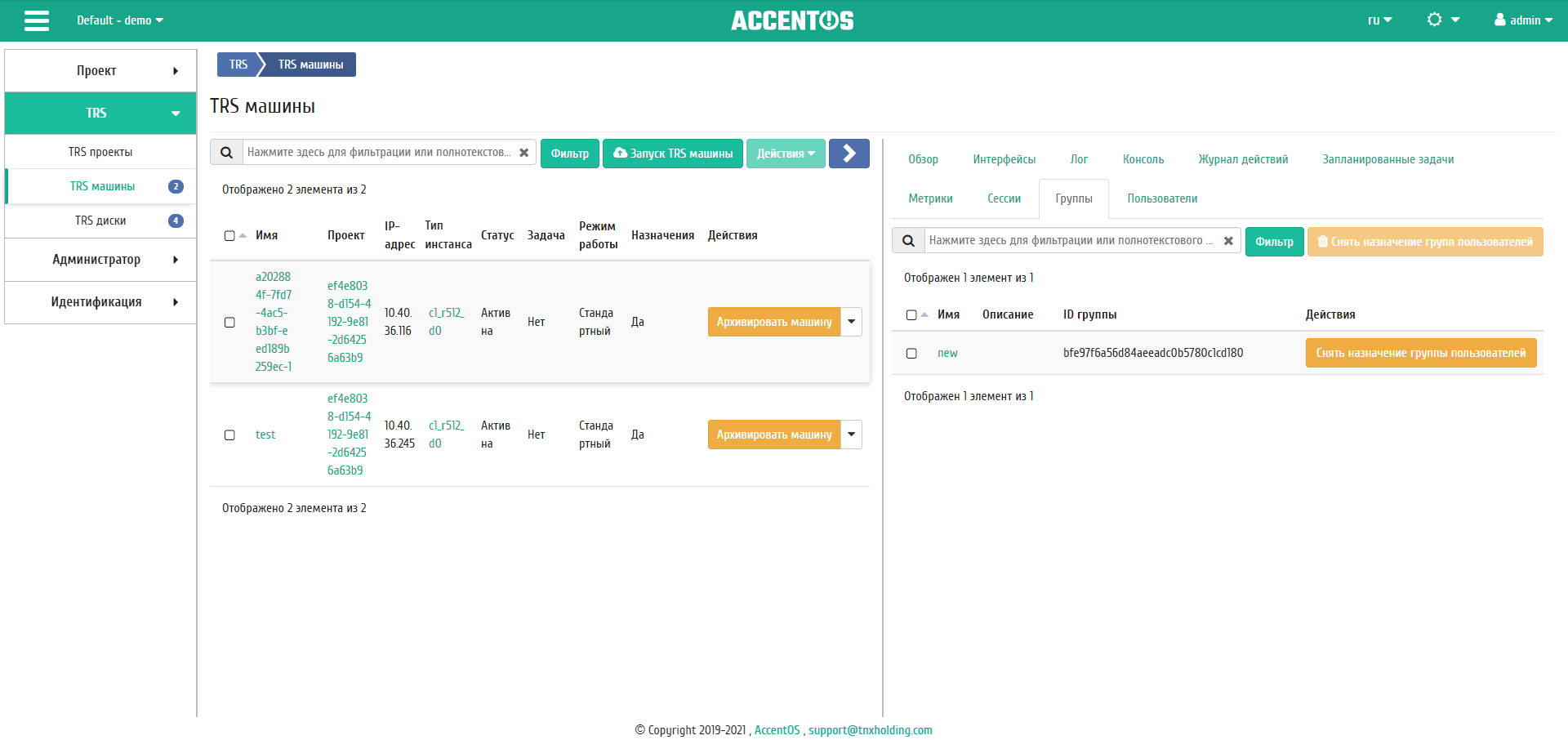Click group ID bfe97f6a56d84aeeadc0b5780c1cd180
The image size is (1568, 740).
(1153, 353)
